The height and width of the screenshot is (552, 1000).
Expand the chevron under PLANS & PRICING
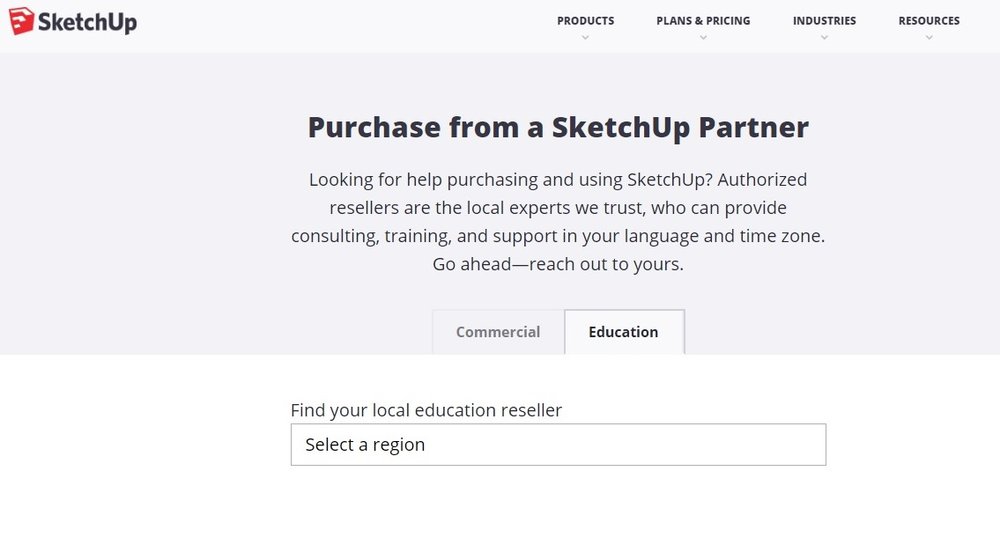click(x=703, y=38)
